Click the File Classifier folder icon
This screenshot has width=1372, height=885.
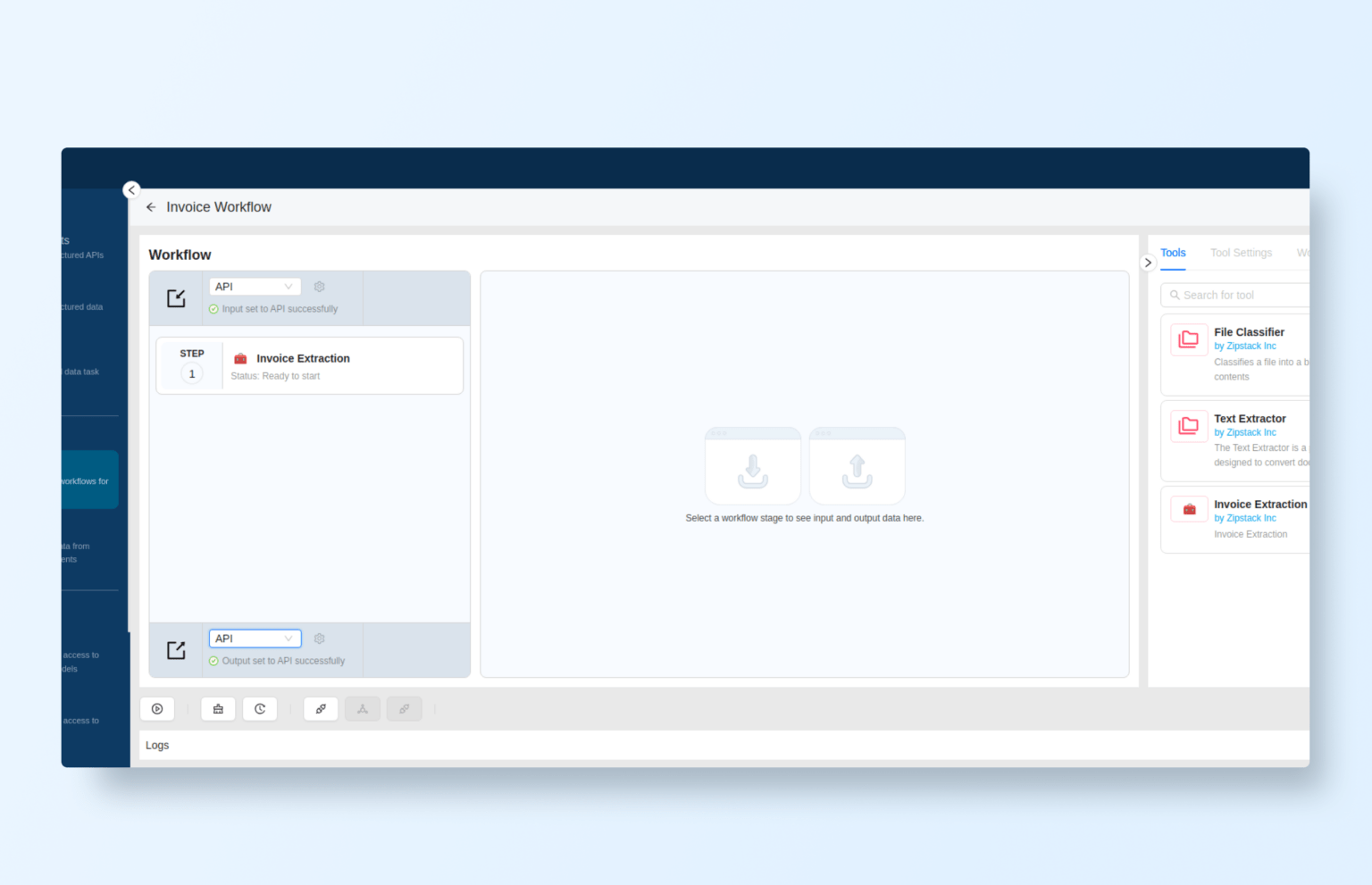1189,339
